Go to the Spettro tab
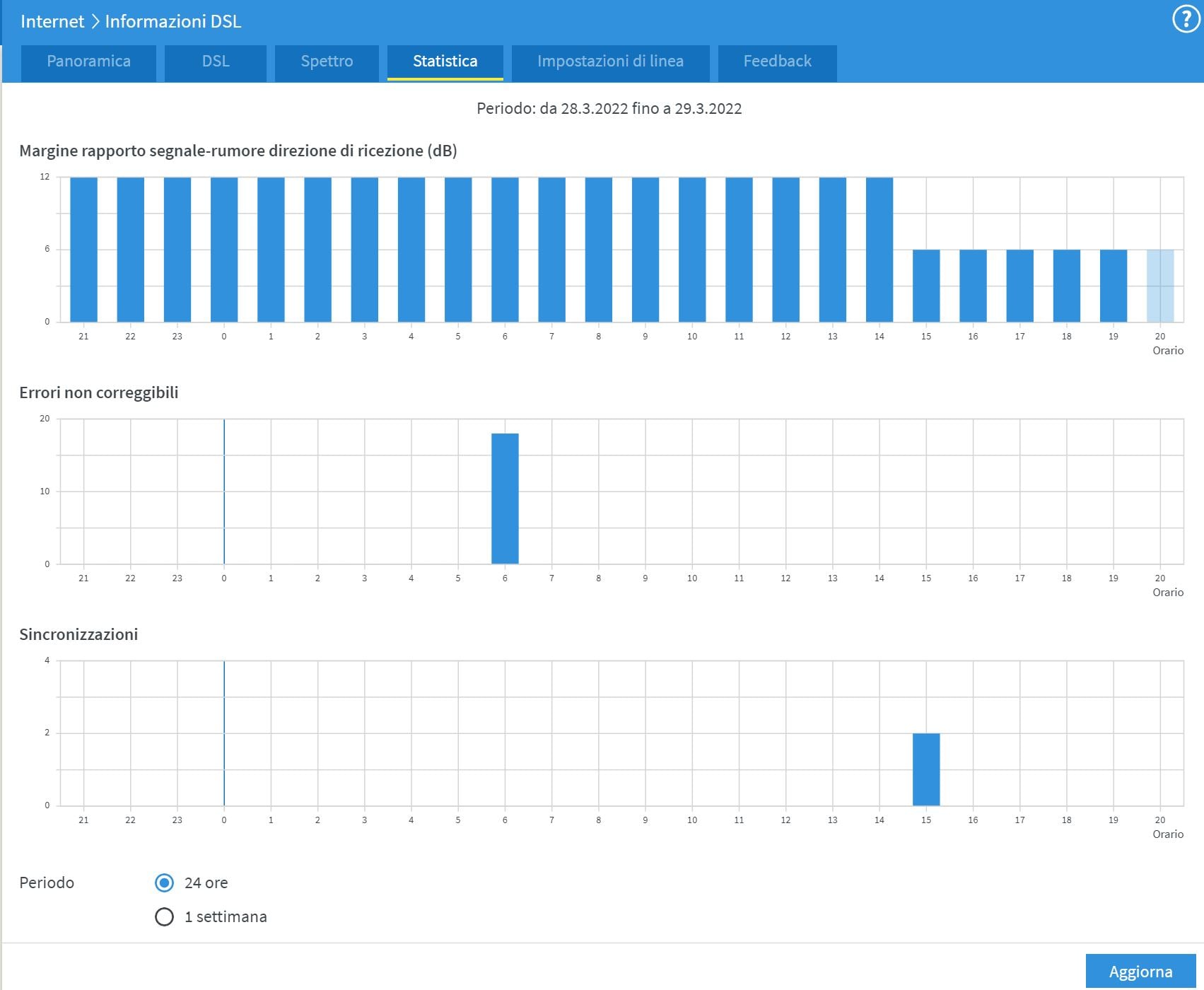1204x990 pixels. pos(327,62)
